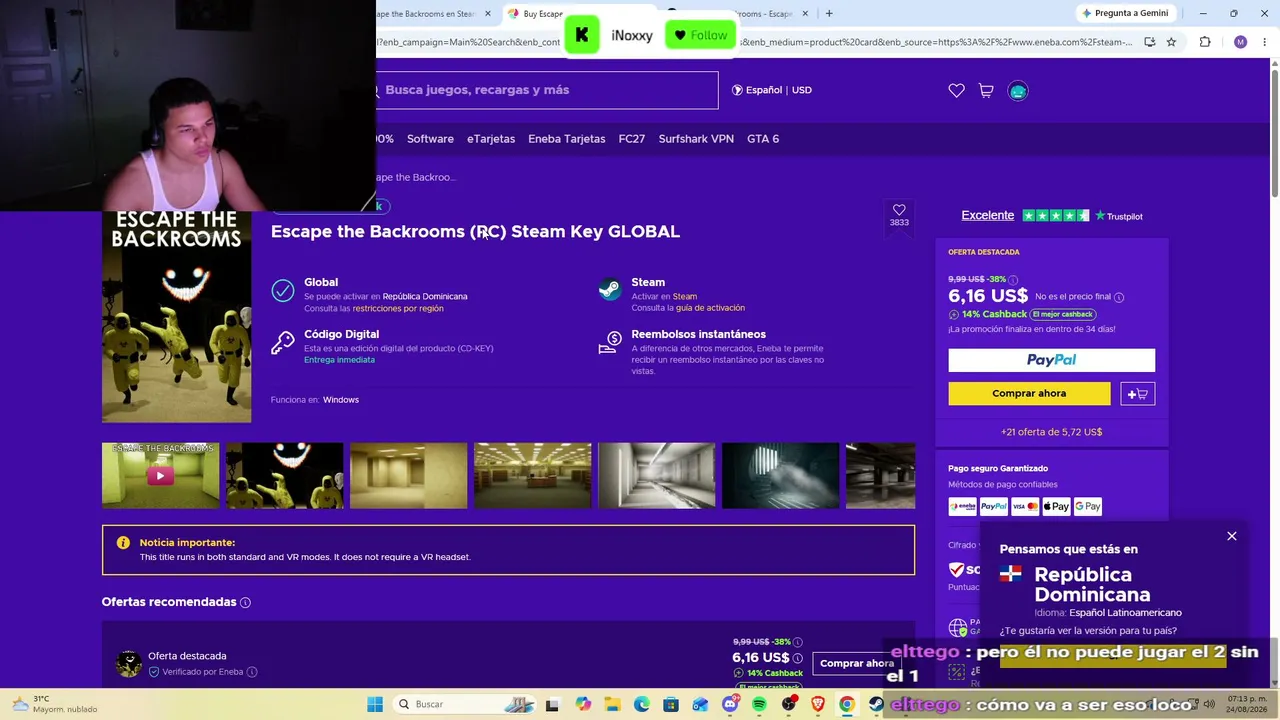Bookmark this page with the star icon
The image size is (1280, 720).
tap(1171, 42)
